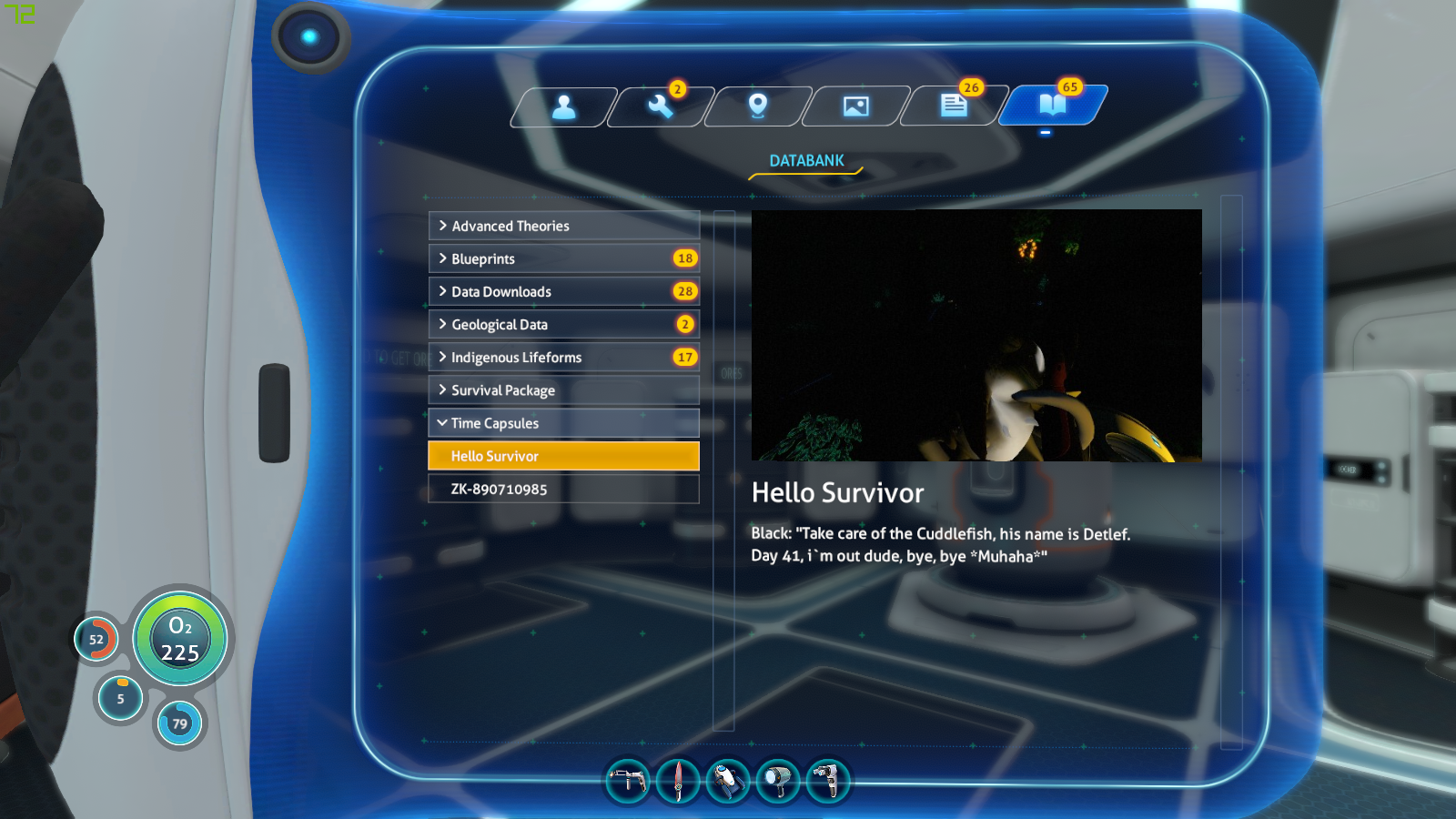Image resolution: width=1456 pixels, height=819 pixels.
Task: Select the Seaglide quick slot
Action: coord(728,781)
